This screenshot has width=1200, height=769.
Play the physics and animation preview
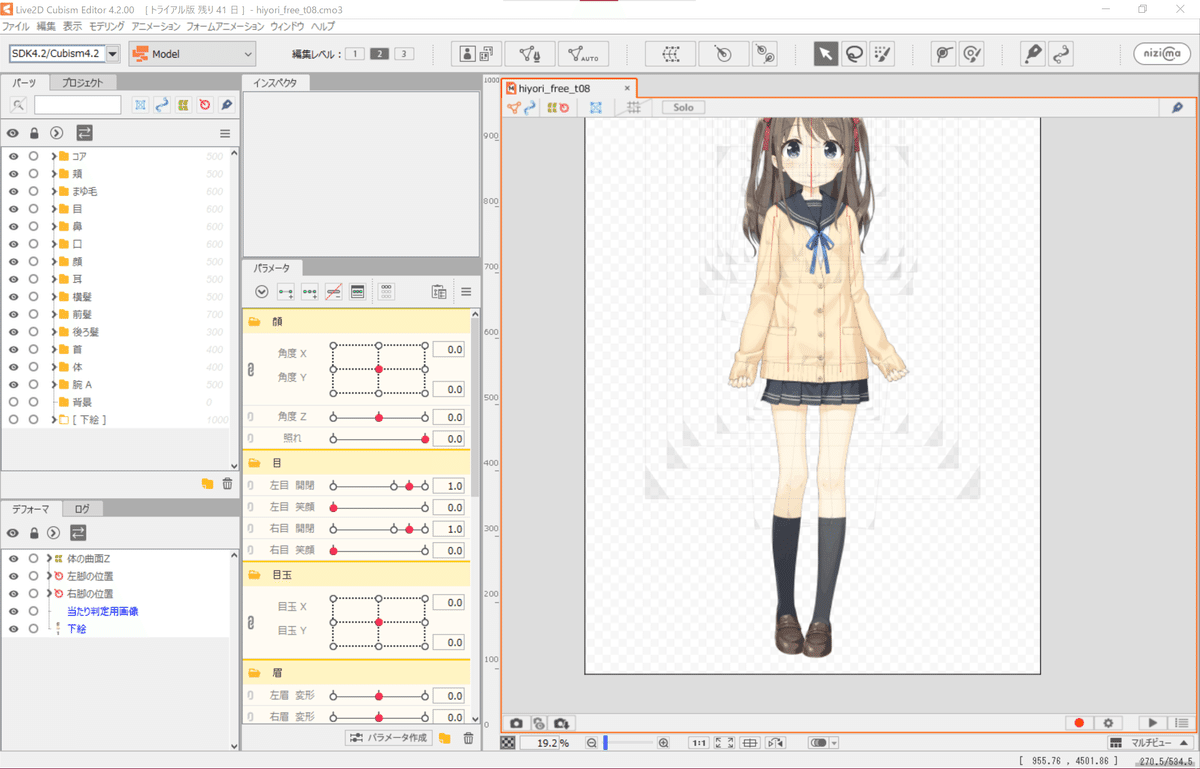[1153, 723]
